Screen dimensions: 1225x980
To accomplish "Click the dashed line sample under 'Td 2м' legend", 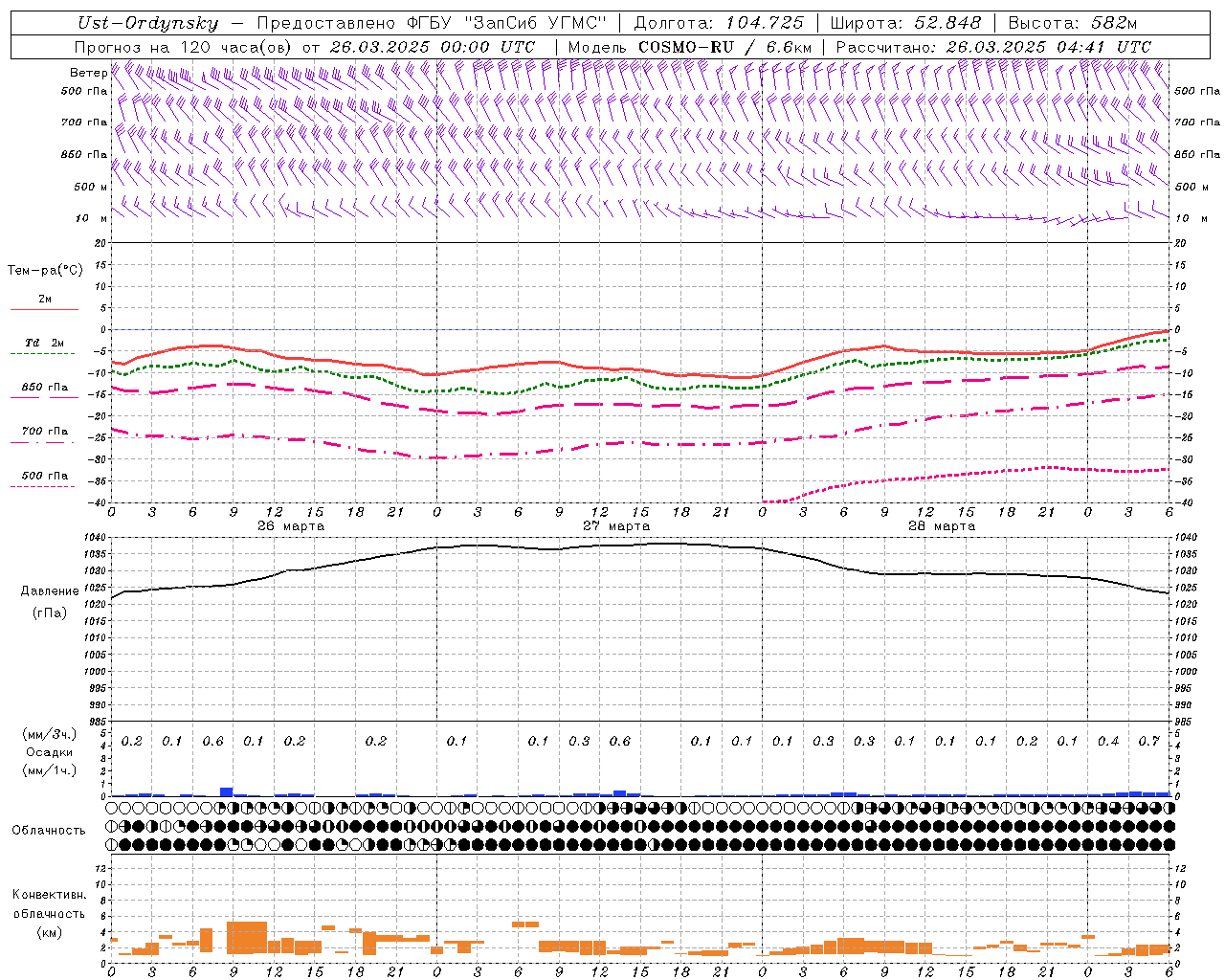I will tap(42, 353).
